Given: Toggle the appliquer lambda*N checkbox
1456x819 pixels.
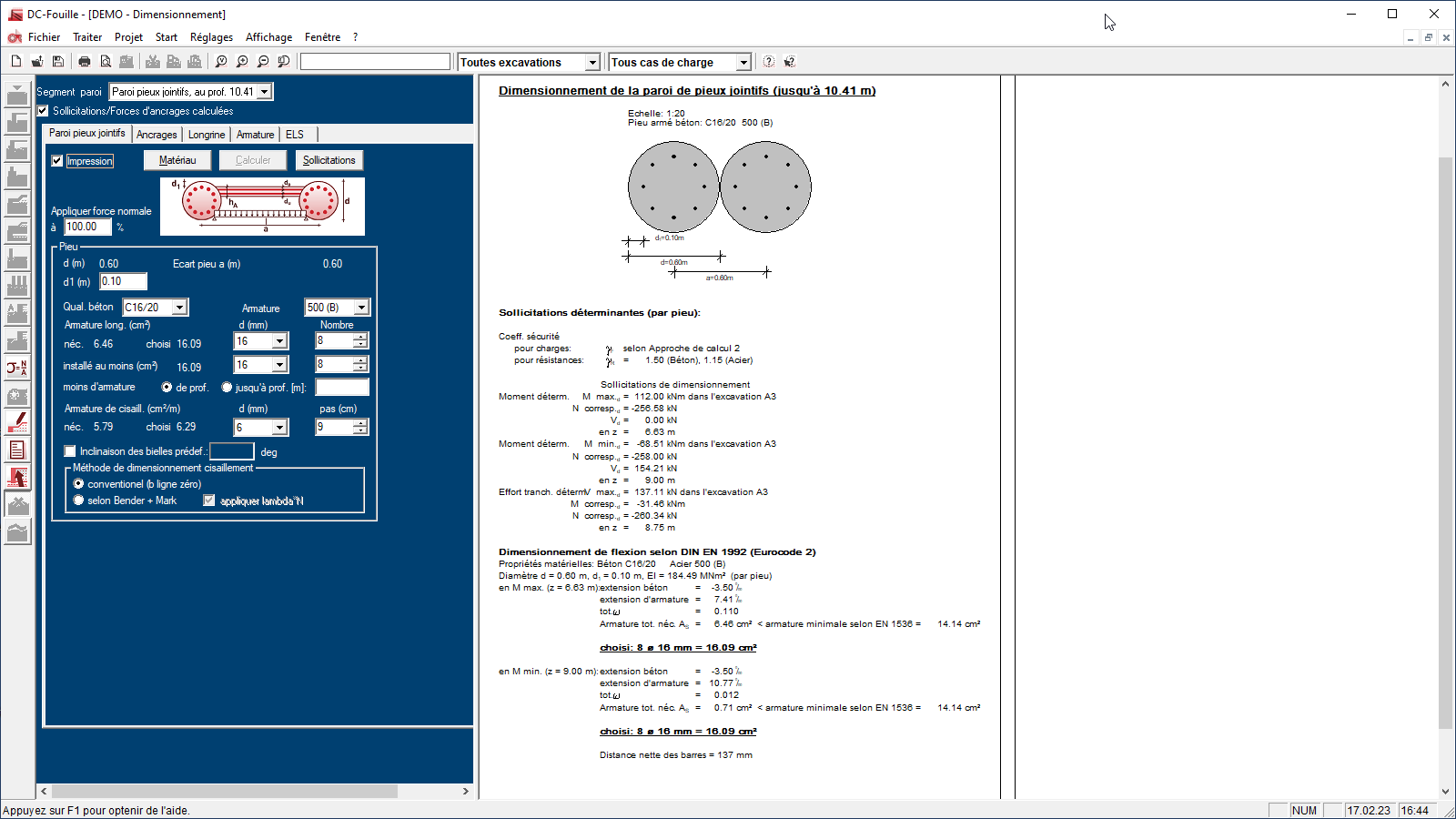Looking at the screenshot, I should click(209, 500).
